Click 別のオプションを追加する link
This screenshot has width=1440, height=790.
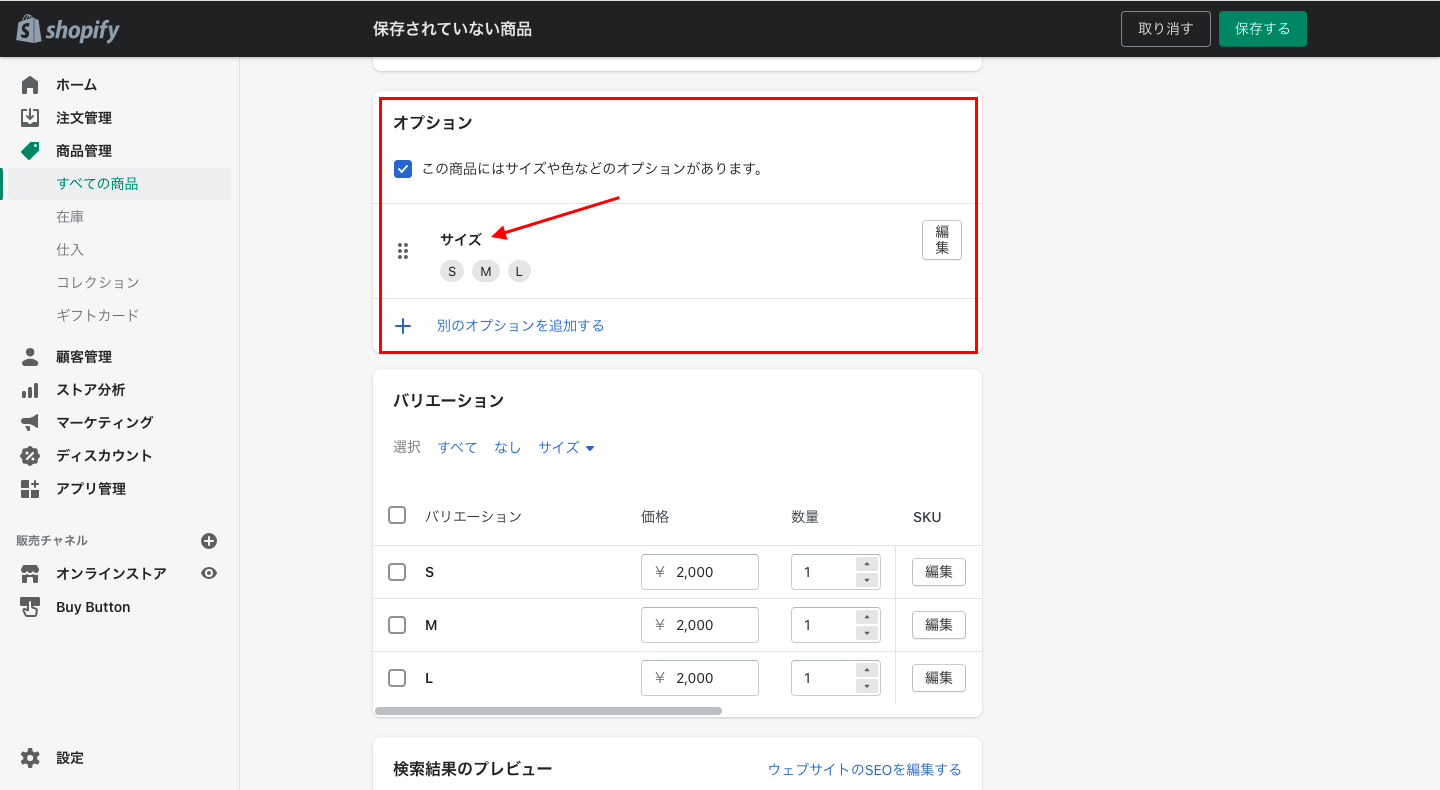[521, 326]
